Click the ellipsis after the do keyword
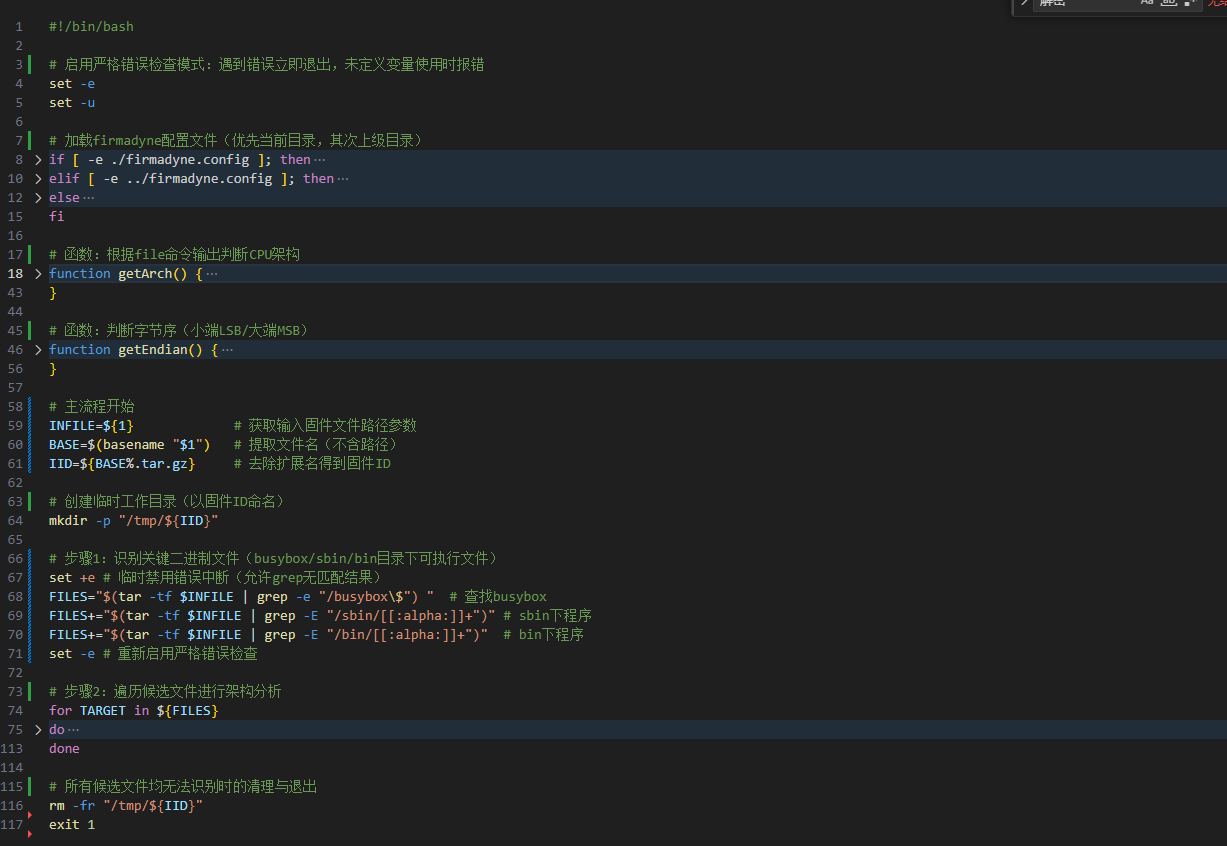The image size is (1227, 846). tap(73, 730)
